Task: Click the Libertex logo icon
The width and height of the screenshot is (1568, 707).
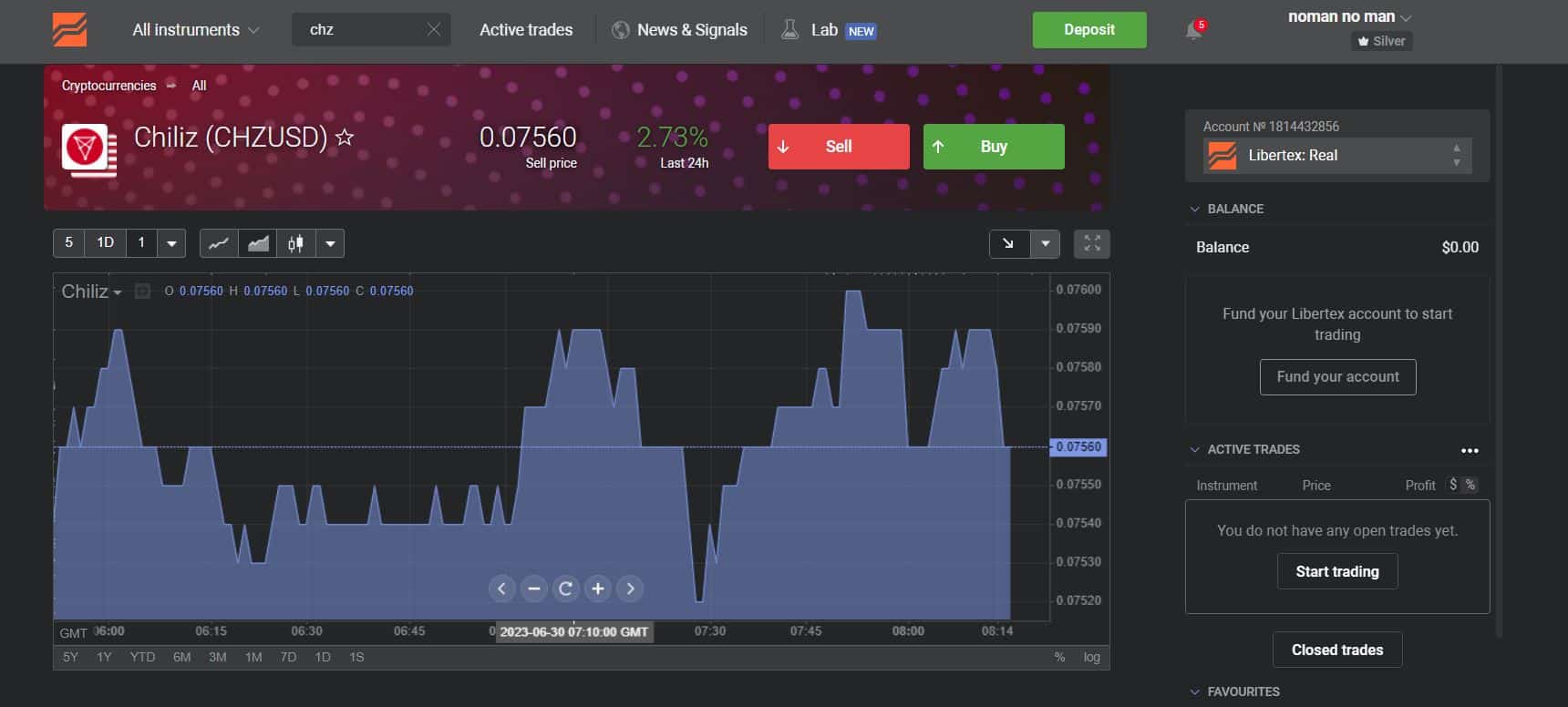Action: coord(69,30)
